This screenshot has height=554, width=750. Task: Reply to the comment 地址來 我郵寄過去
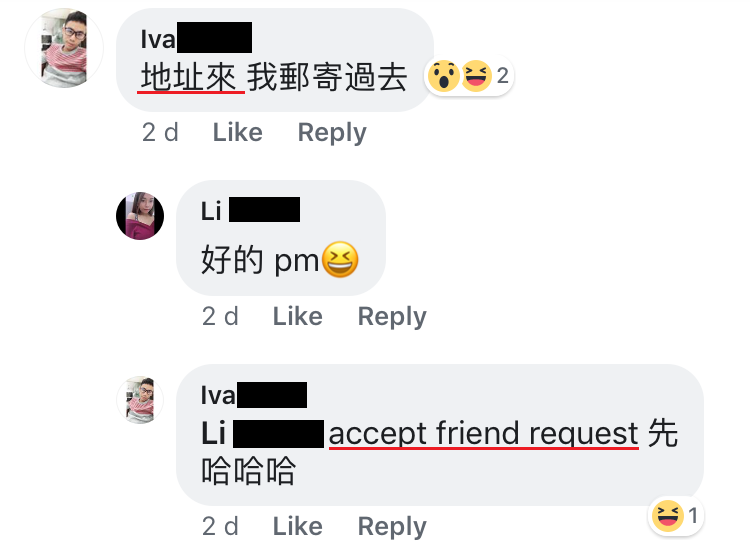click(332, 133)
